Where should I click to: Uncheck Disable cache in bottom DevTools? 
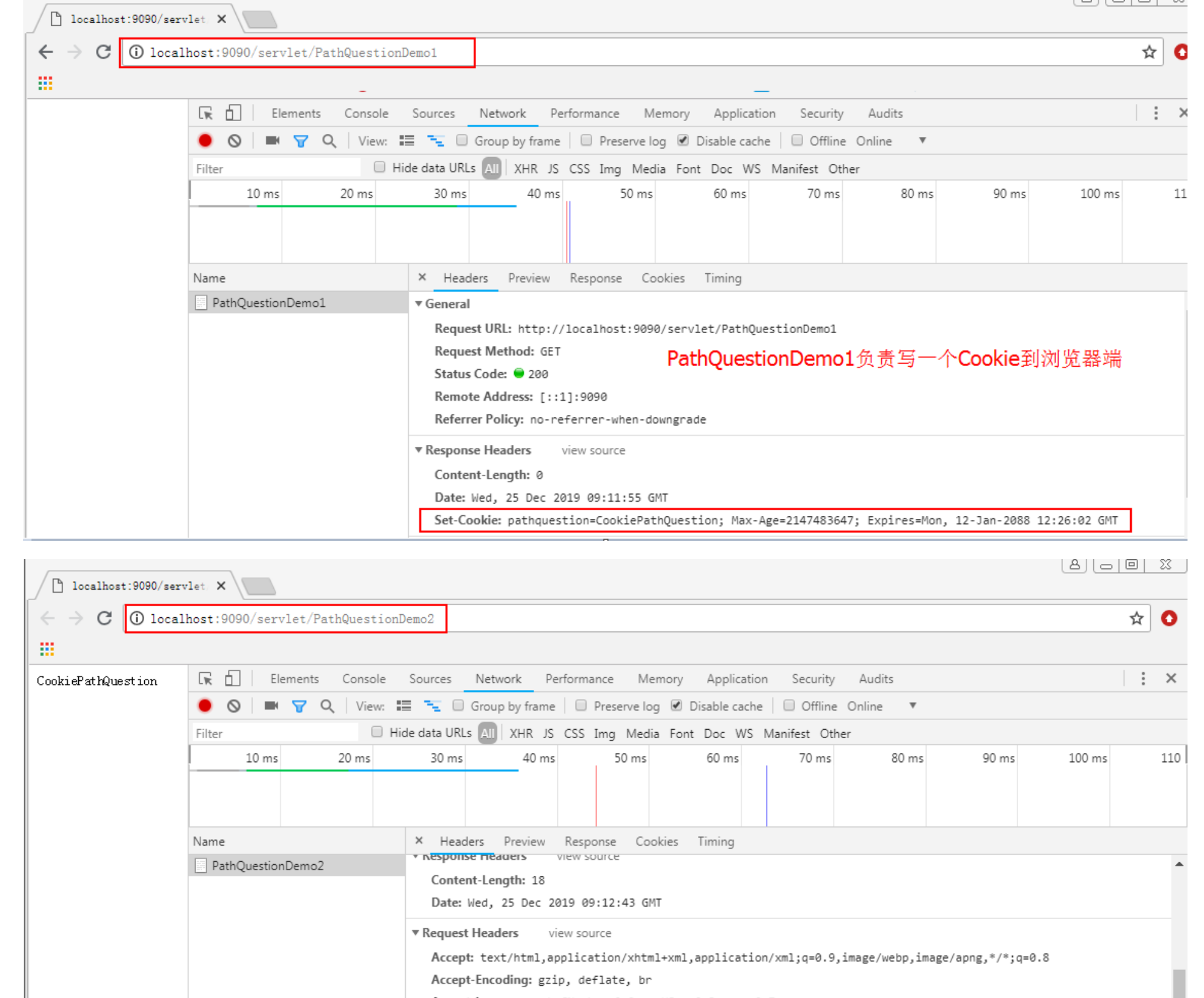click(676, 706)
